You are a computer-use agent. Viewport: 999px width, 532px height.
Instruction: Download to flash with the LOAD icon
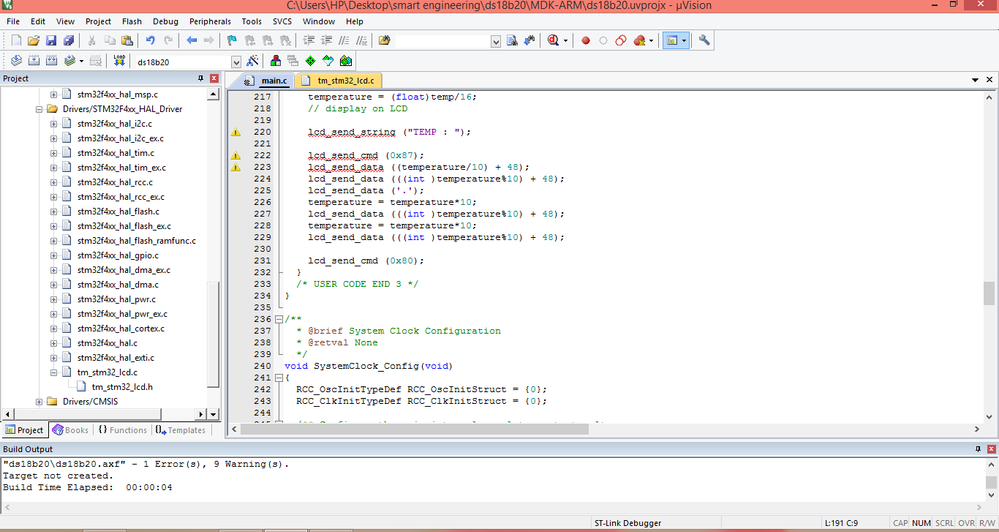(119, 61)
